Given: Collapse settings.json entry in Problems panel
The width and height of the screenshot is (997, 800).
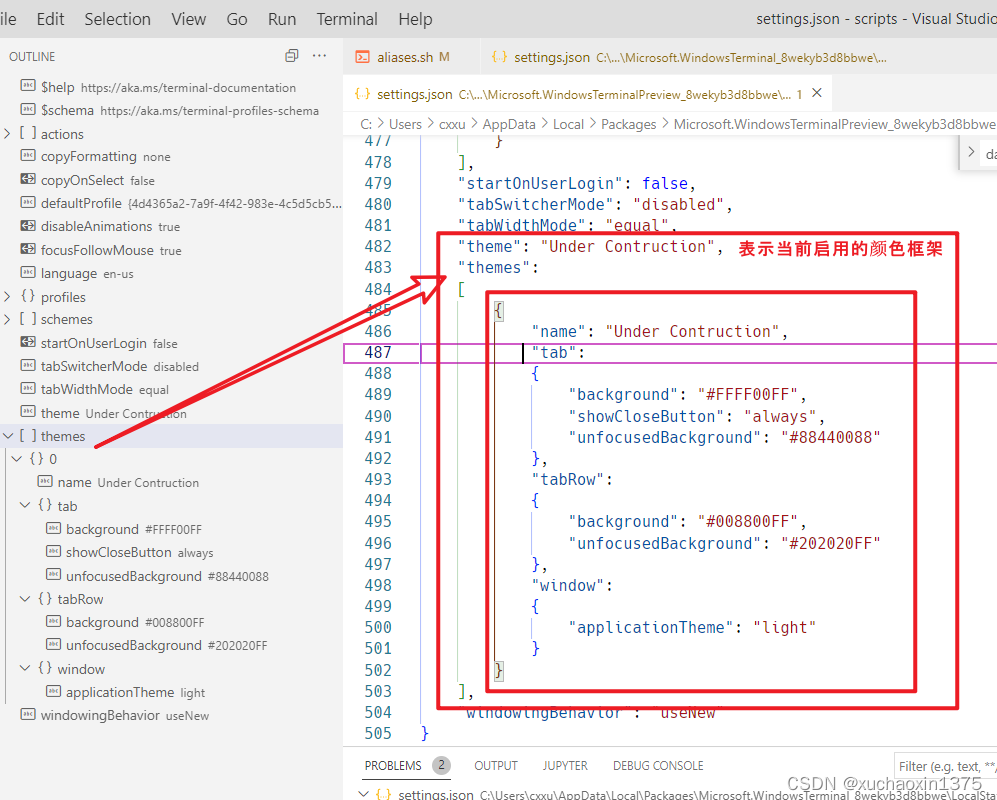Looking at the screenshot, I should pos(364,794).
